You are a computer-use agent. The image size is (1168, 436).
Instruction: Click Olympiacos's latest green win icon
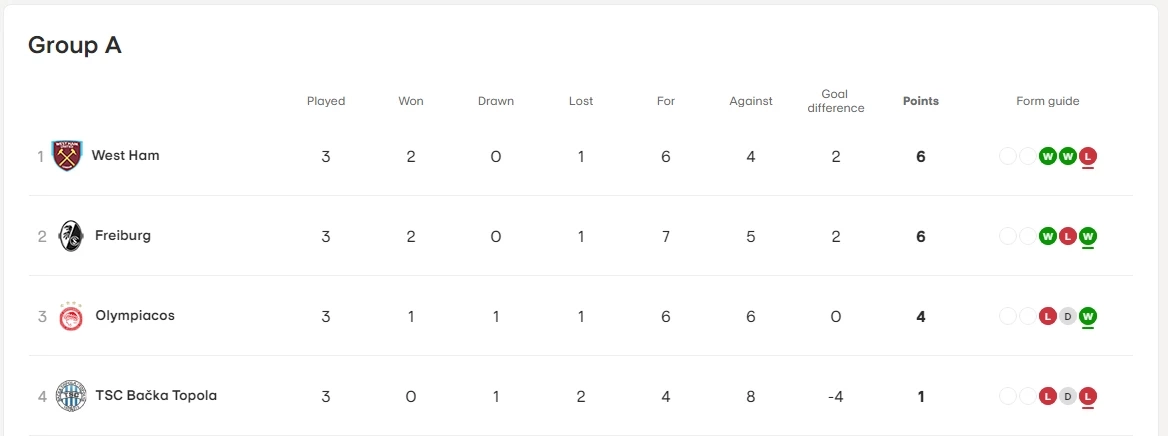(1088, 316)
